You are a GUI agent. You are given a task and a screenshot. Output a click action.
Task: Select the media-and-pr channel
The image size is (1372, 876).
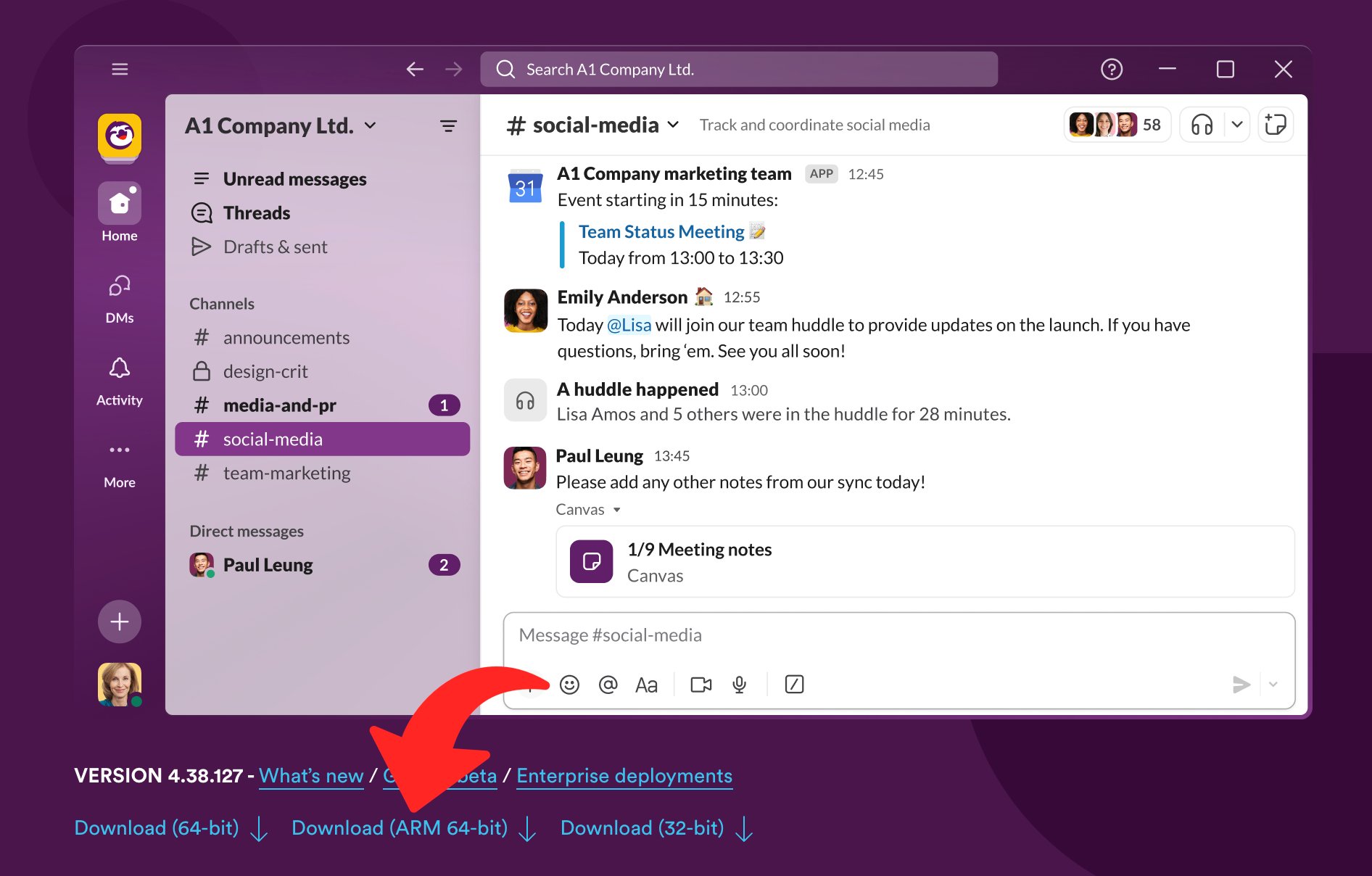click(323, 405)
